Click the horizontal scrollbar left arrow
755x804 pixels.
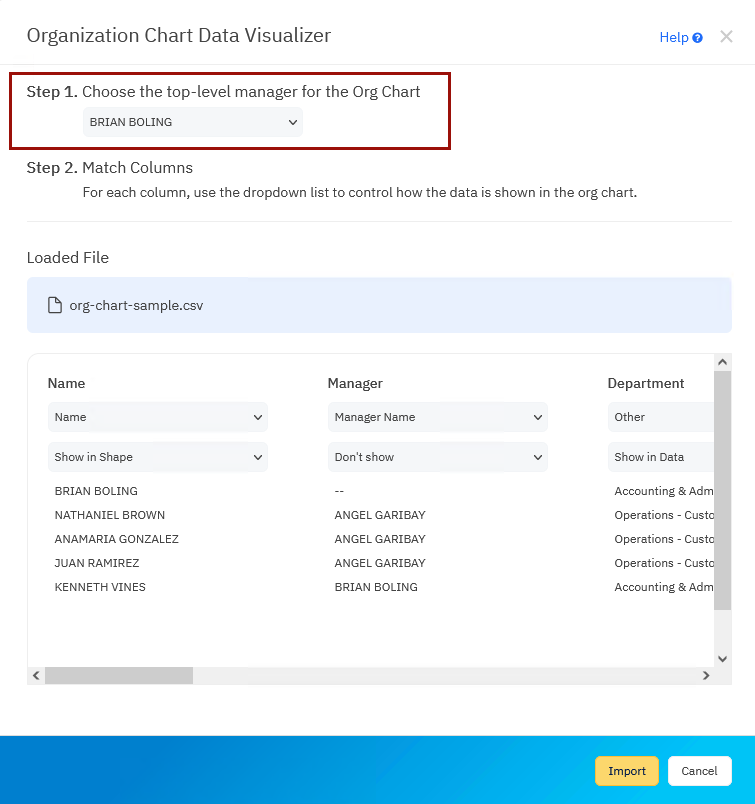[x=34, y=675]
